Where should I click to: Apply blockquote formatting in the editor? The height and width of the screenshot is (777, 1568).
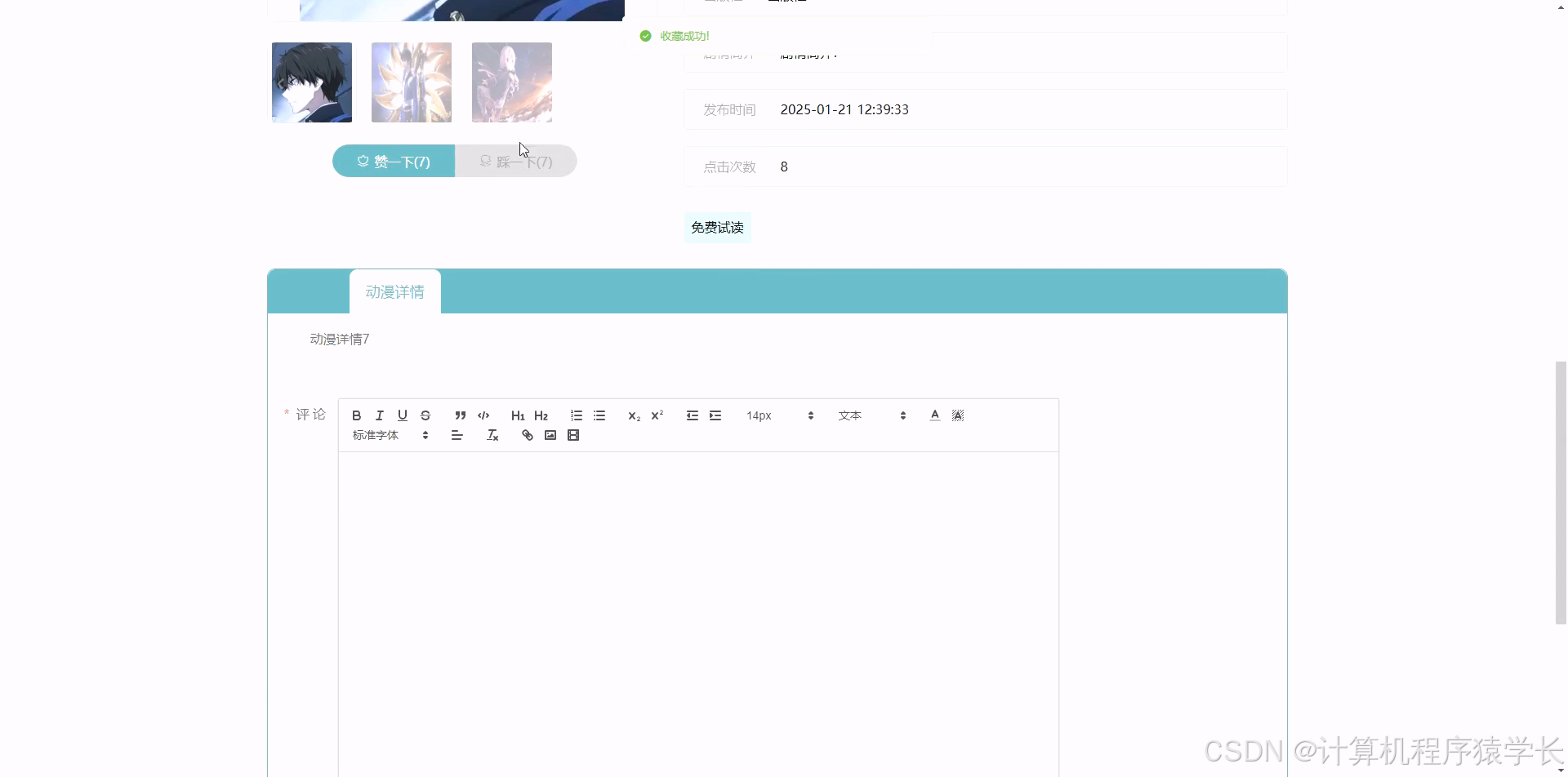tap(460, 415)
